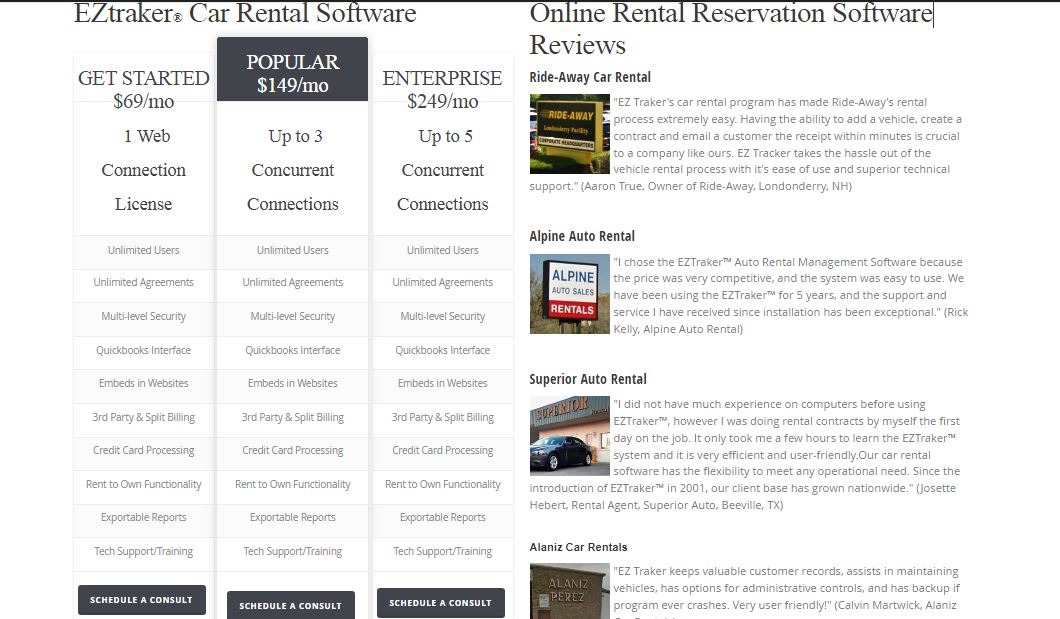Image resolution: width=1060 pixels, height=619 pixels.
Task: Click Unlimited Agreements in Popular column
Action: click(x=293, y=282)
